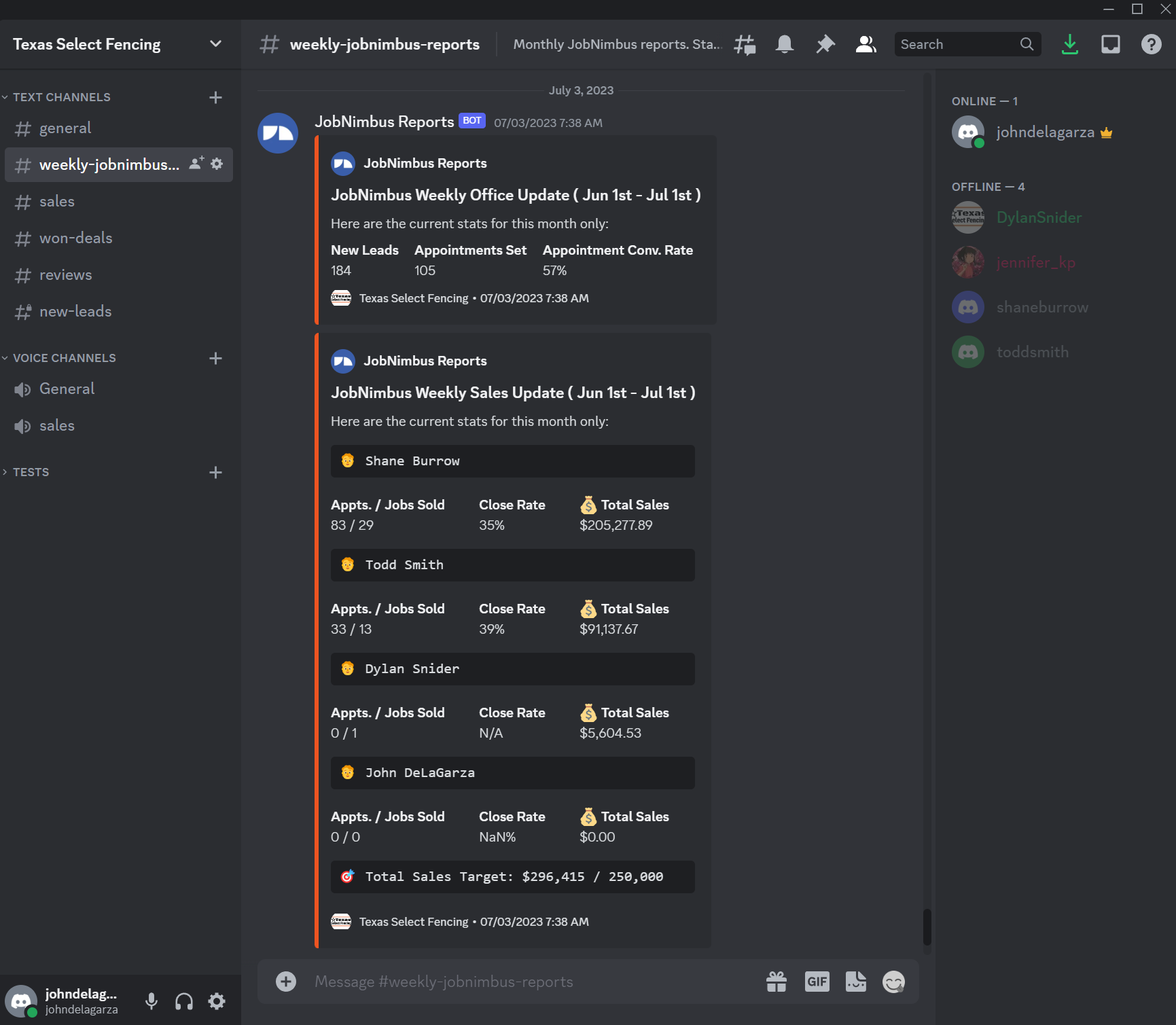Open the emoji picker
Viewport: 1176px width, 1025px height.
pos(893,982)
